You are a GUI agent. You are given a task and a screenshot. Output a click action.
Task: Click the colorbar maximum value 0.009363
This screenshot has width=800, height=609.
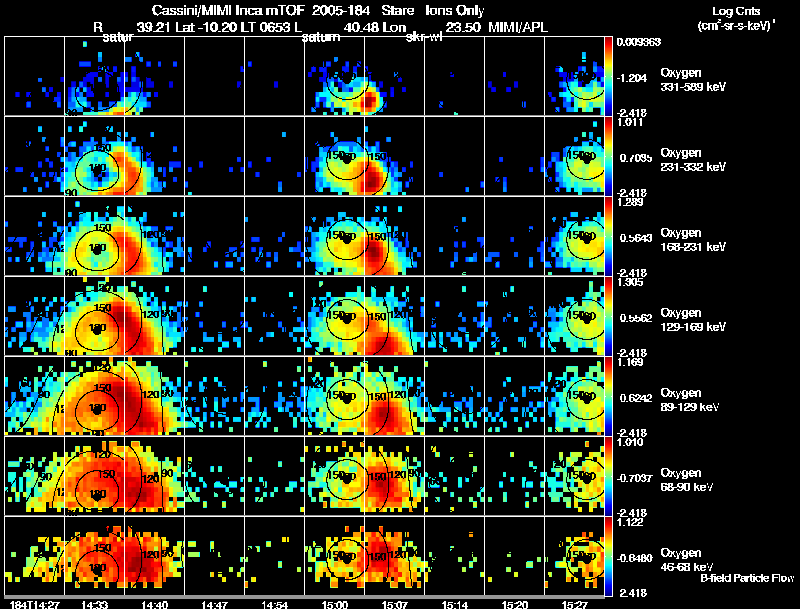638,42
